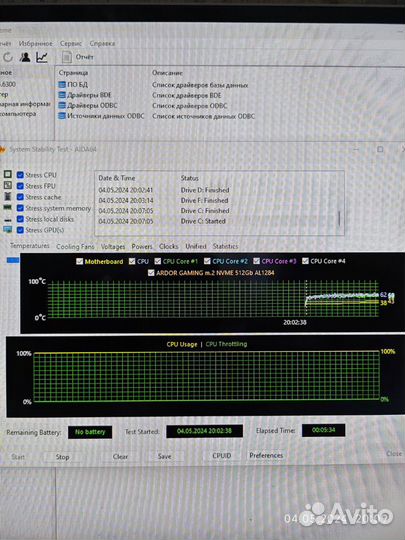Open the Драйверы ODBC entry
This screenshot has height=540, width=405.
tap(88, 105)
